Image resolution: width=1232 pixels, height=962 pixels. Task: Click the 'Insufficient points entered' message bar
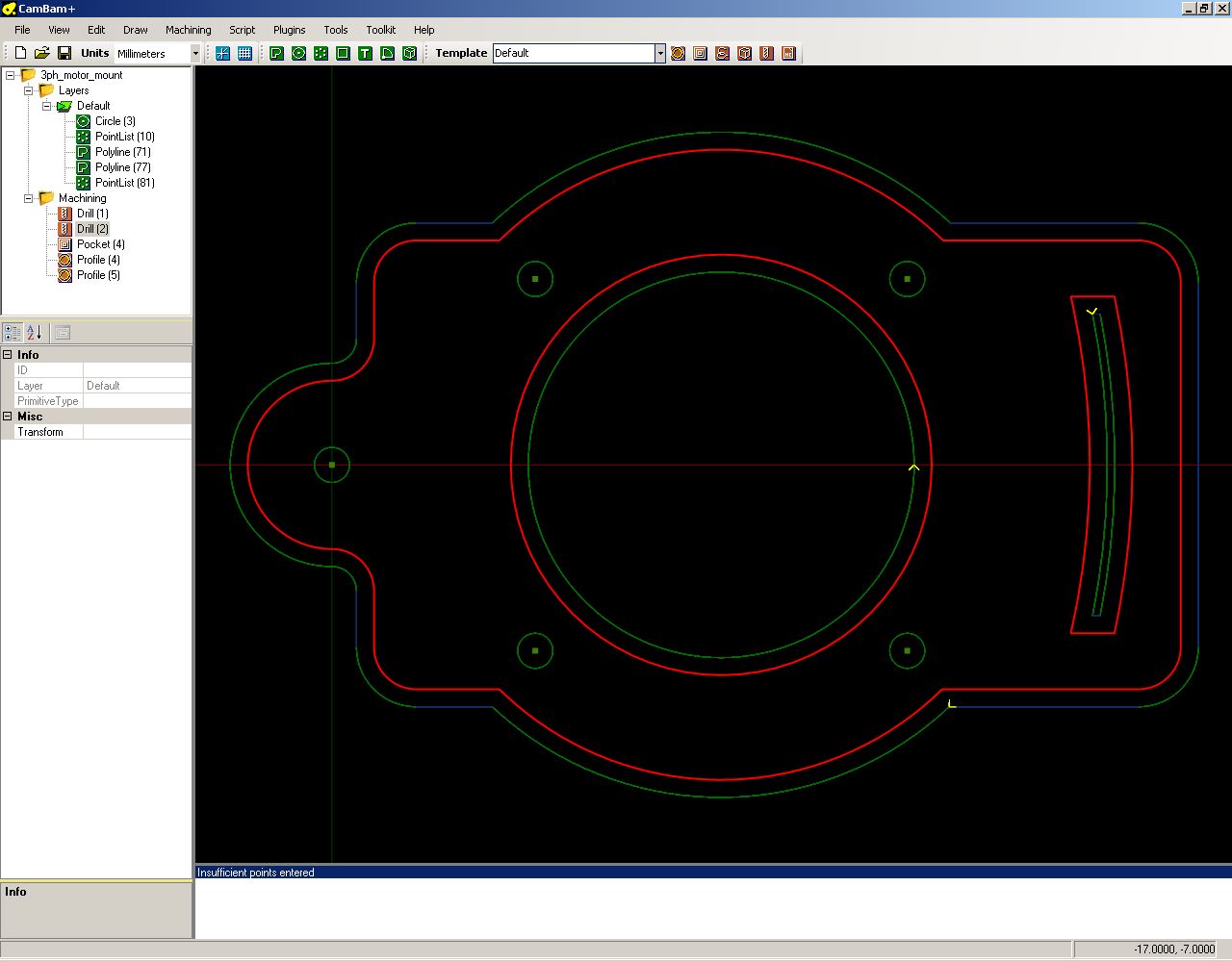[x=713, y=873]
